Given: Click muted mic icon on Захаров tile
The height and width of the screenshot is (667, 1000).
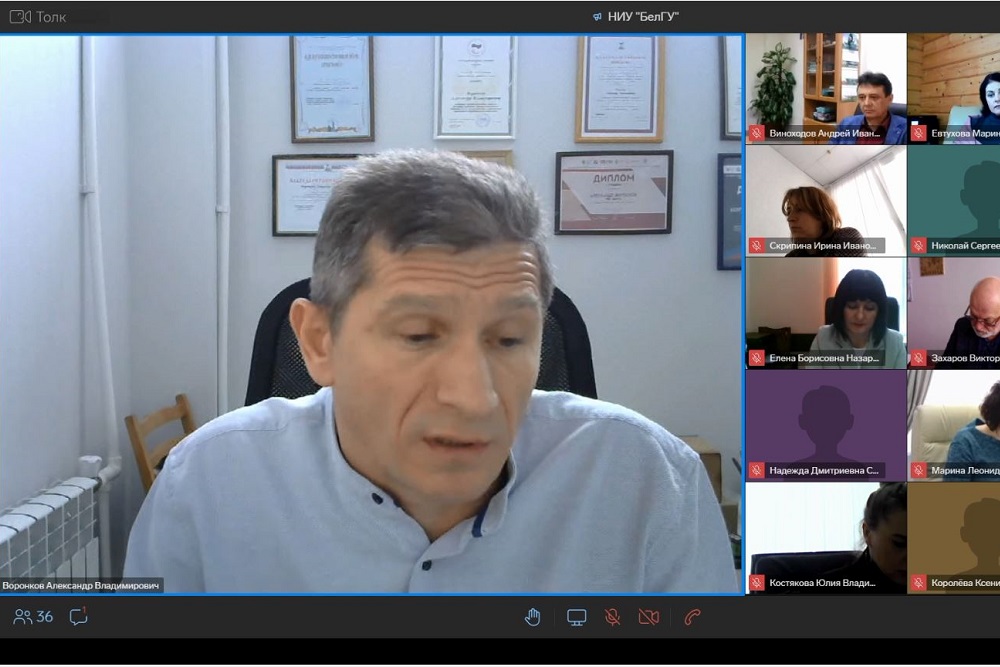Looking at the screenshot, I should point(918,358).
